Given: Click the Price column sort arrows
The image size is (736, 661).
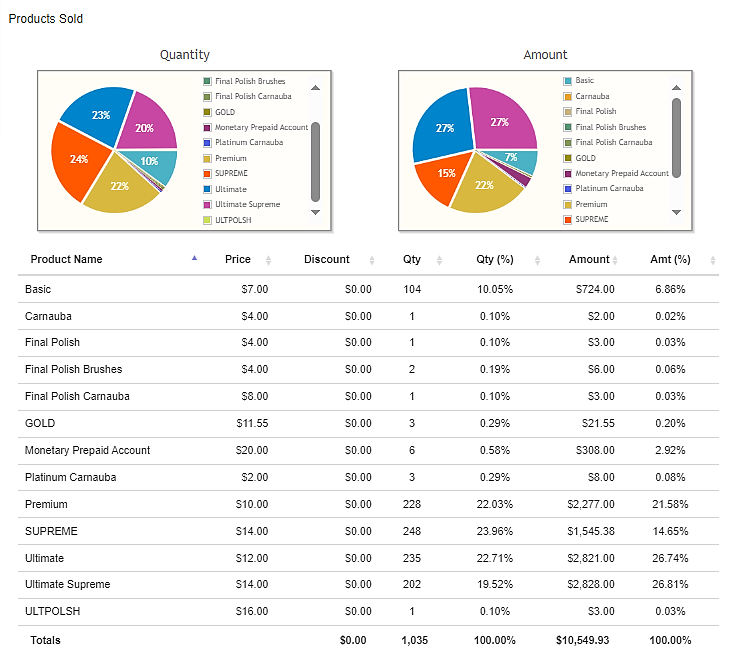Looking at the screenshot, I should tap(268, 260).
